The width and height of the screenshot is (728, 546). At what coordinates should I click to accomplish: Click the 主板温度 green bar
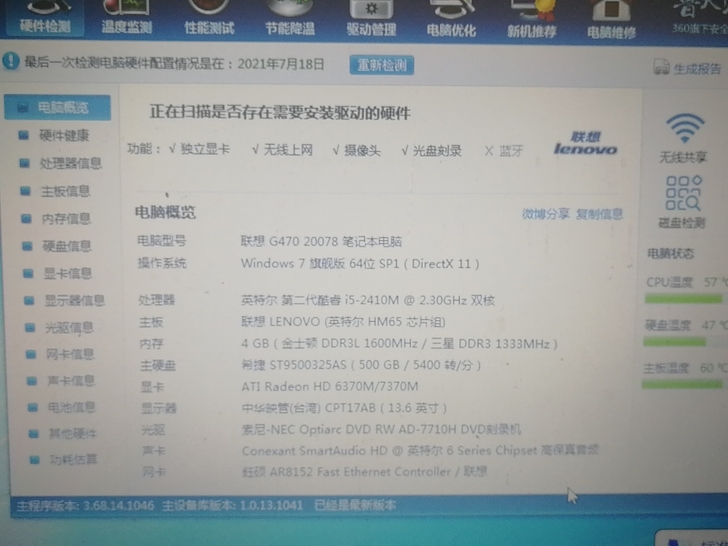(682, 384)
